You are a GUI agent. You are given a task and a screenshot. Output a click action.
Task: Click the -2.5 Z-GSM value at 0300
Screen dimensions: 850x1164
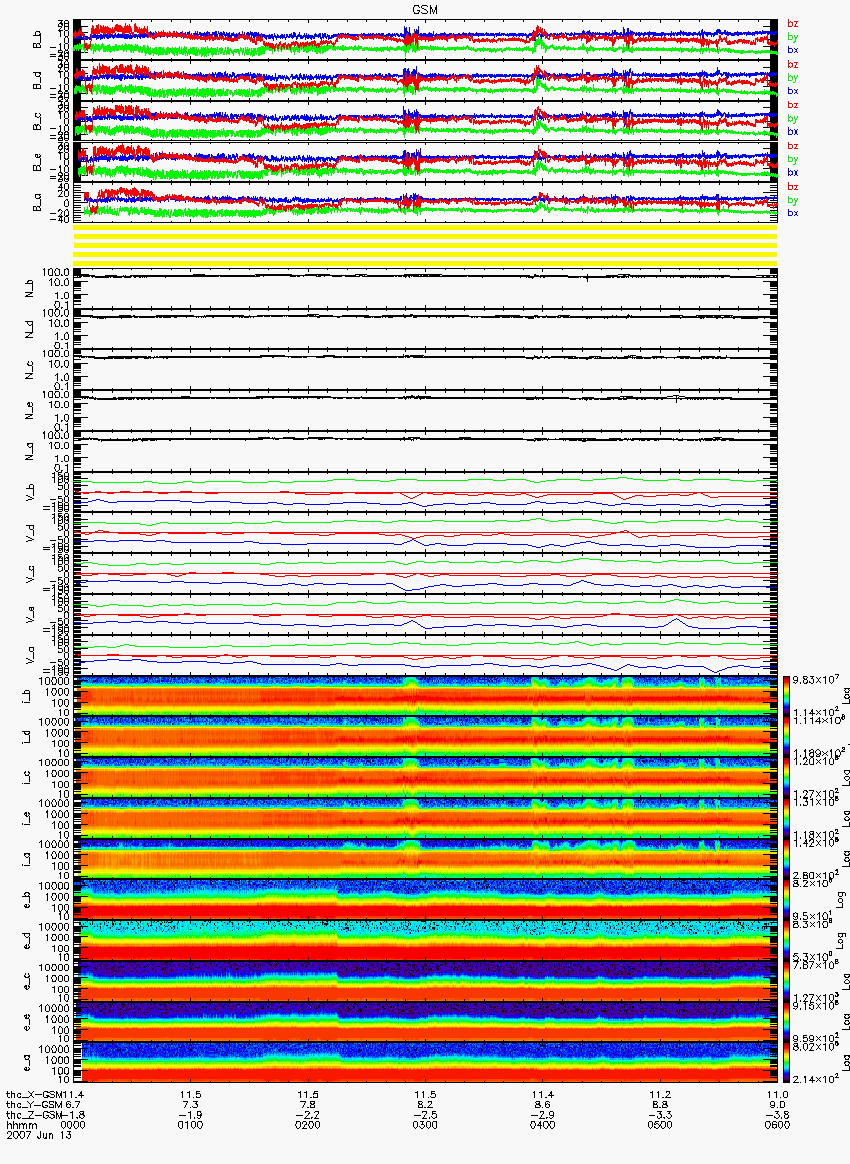coord(425,1115)
